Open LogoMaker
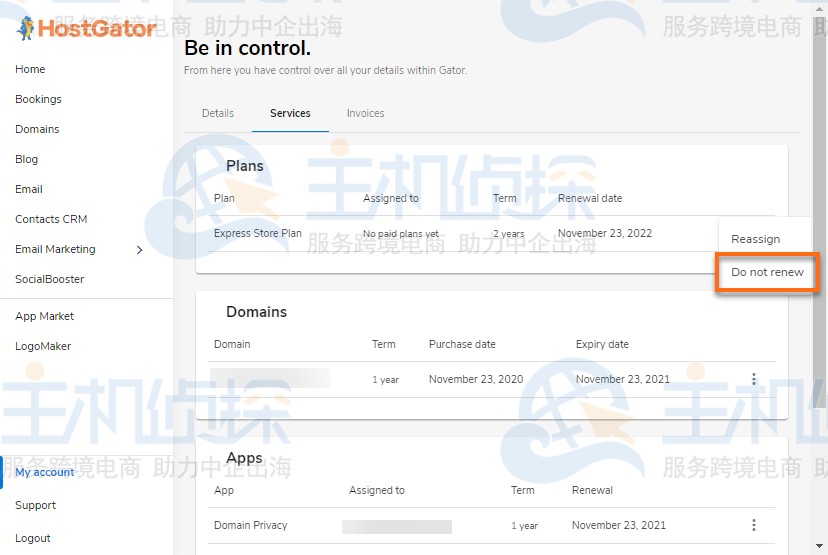 [x=43, y=346]
